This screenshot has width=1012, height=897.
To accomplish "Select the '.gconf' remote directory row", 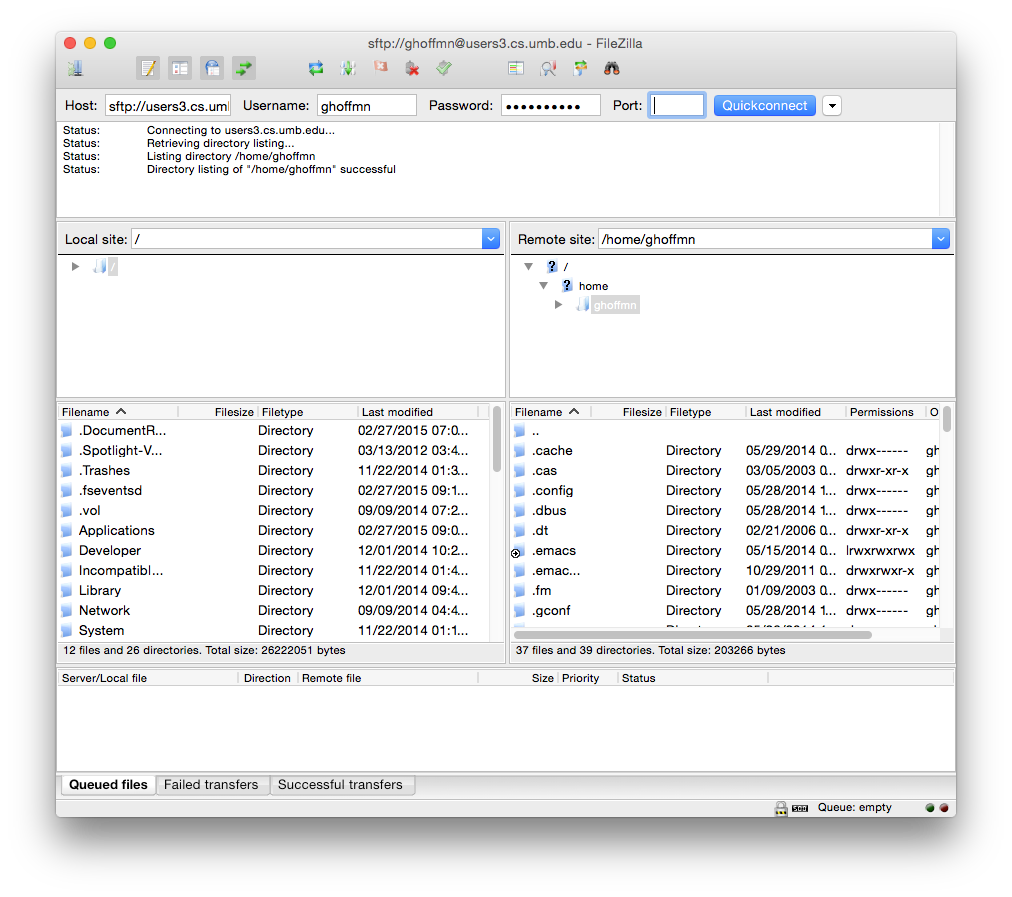I will (726, 611).
